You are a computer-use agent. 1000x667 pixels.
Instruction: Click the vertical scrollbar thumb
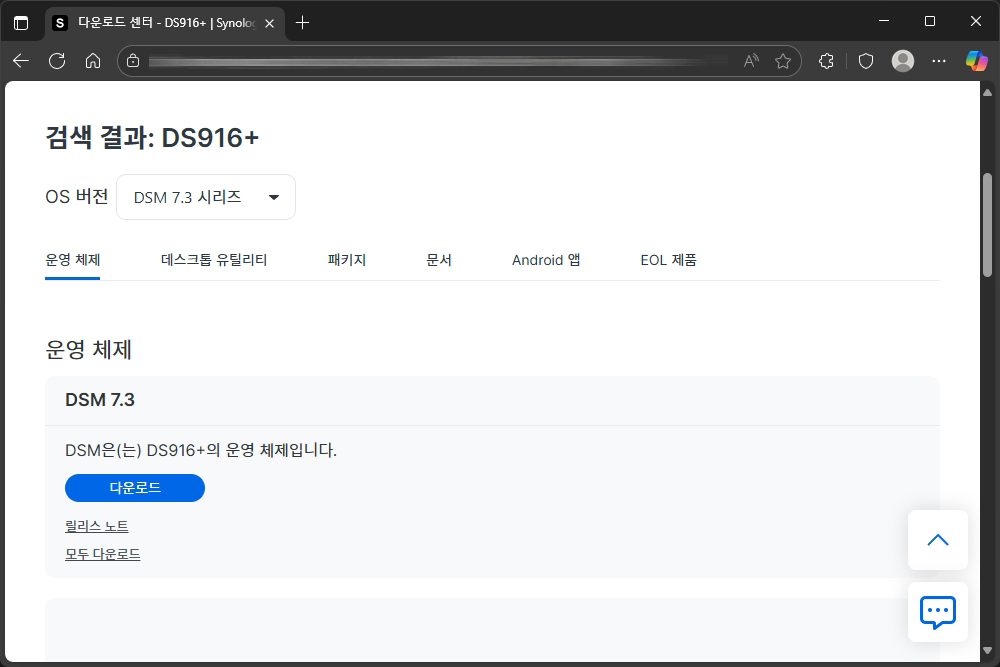click(987, 224)
